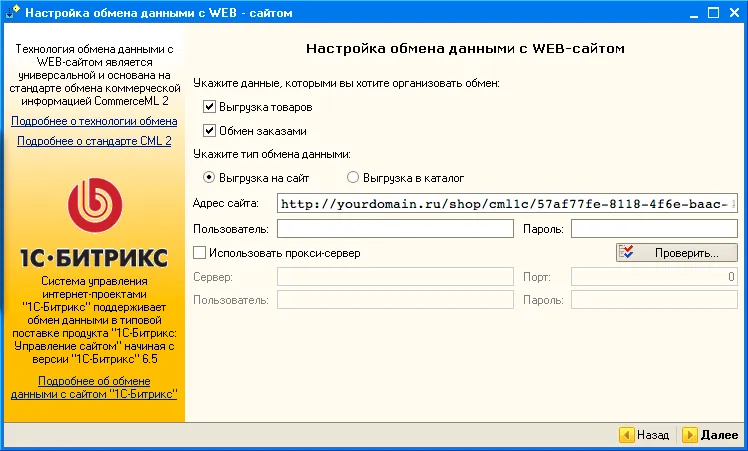Proceed with the Далее button
The width and height of the screenshot is (748, 451).
point(710,435)
